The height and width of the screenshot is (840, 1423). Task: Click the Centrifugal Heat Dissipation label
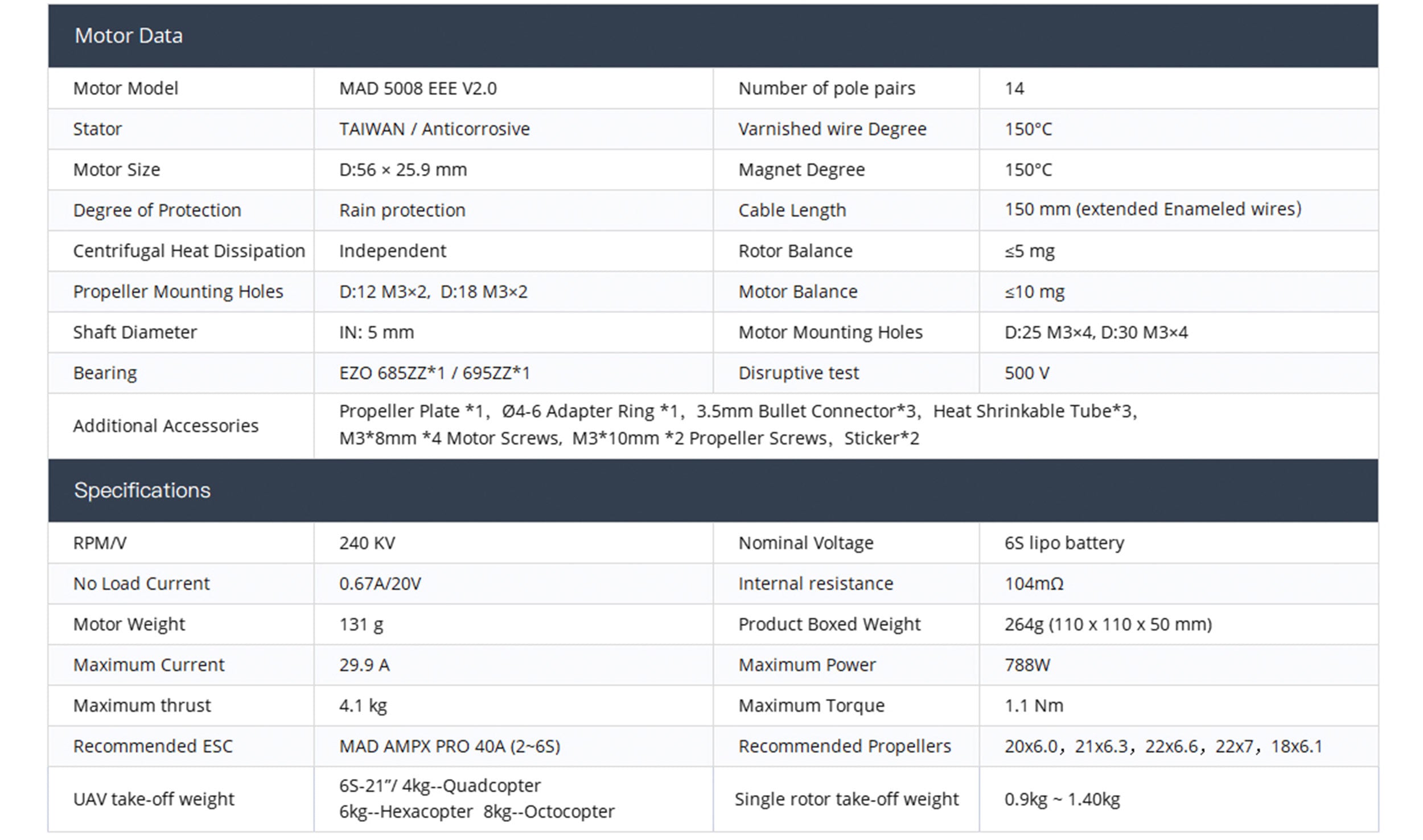(x=189, y=251)
